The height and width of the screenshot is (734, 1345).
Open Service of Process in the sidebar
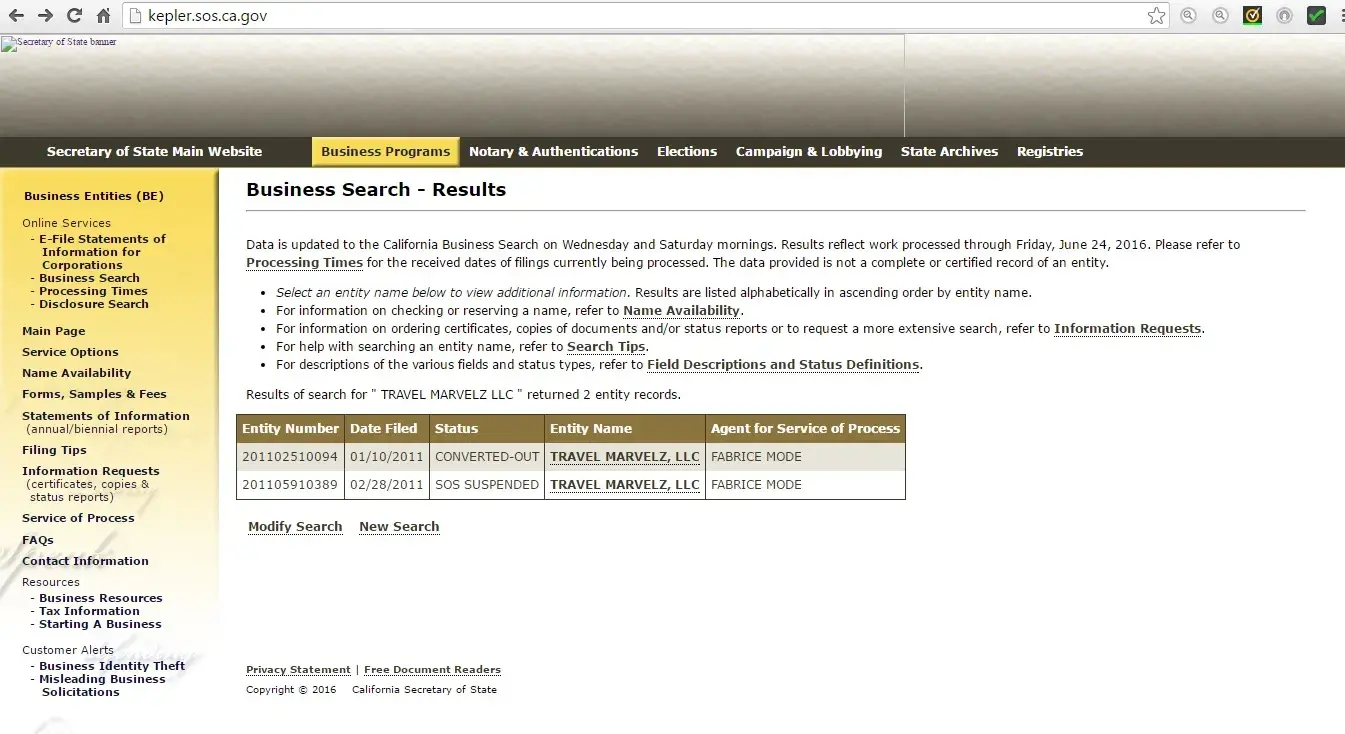tap(78, 518)
